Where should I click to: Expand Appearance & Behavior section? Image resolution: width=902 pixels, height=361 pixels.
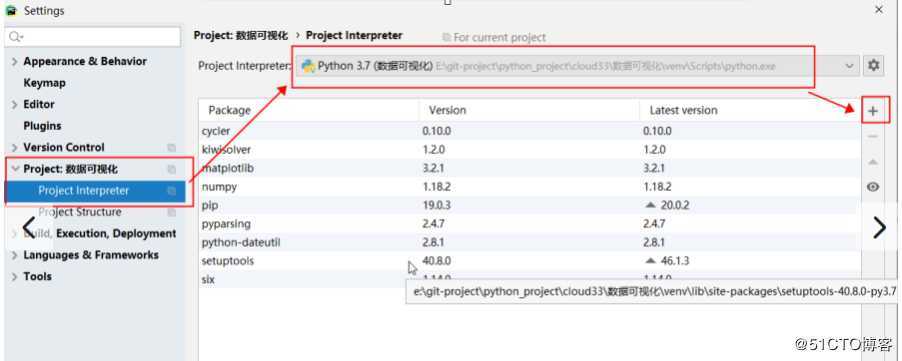click(14, 62)
